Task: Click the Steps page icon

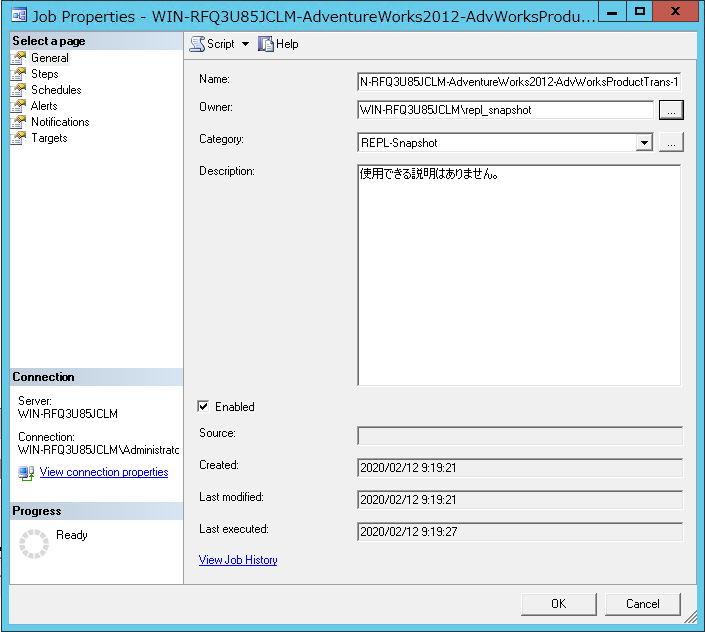Action: point(18,74)
